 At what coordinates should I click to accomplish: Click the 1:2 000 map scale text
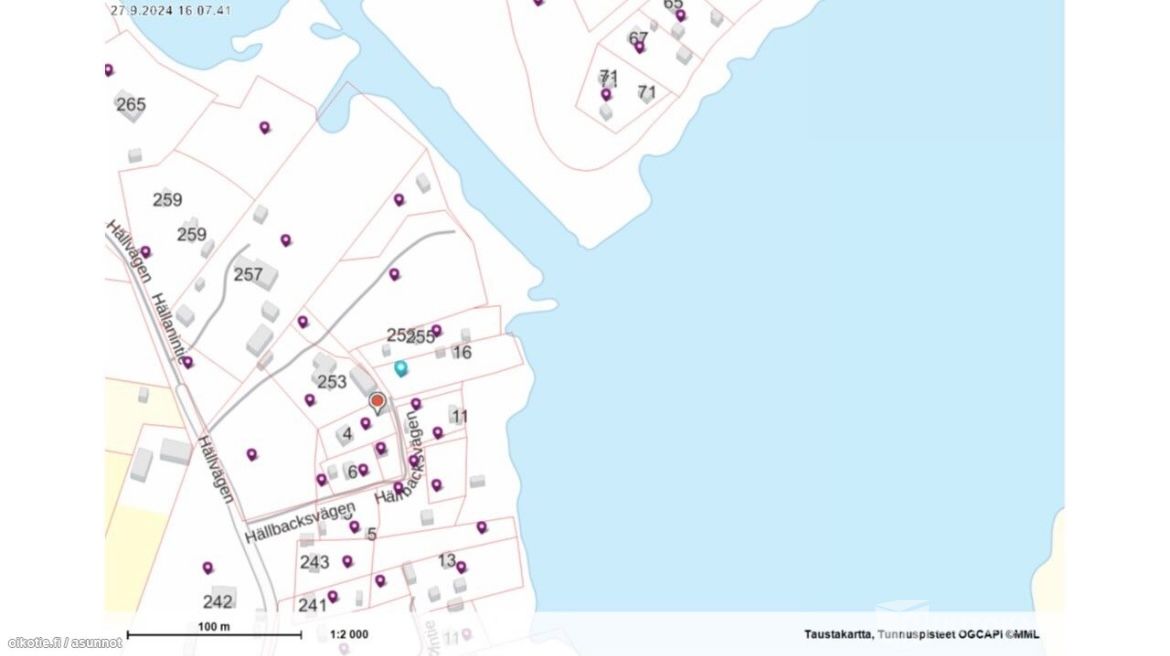coord(349,634)
